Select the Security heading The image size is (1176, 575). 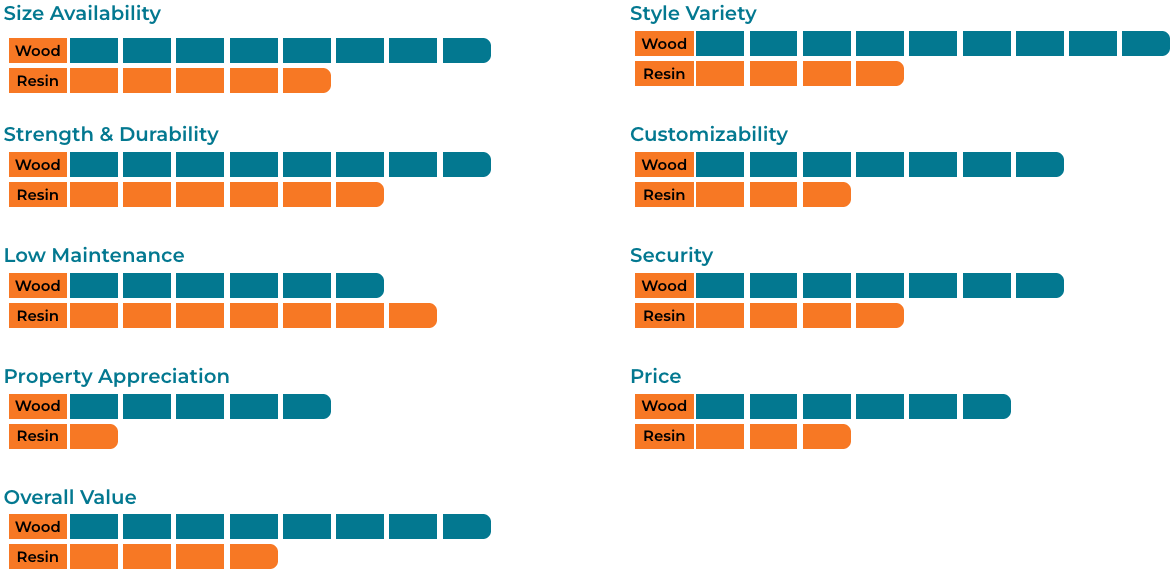pyautogui.click(x=671, y=256)
